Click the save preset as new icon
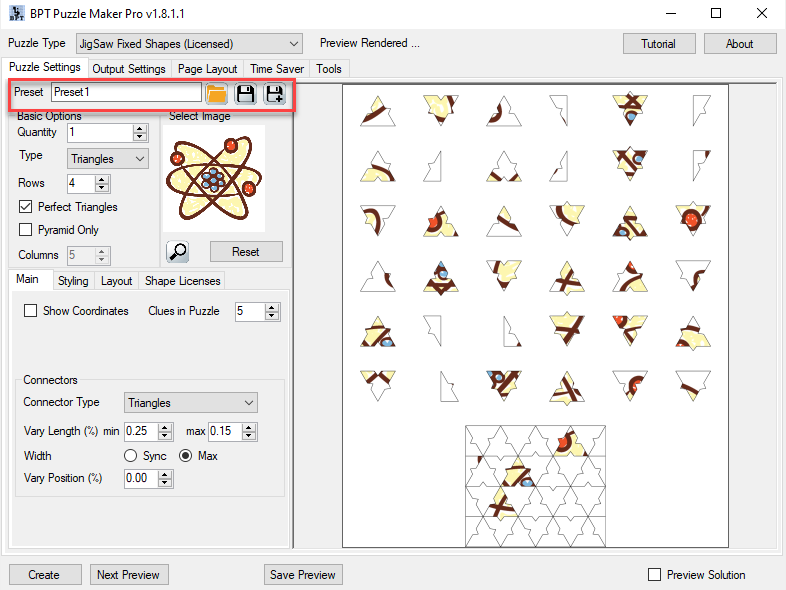786x590 pixels. (274, 93)
